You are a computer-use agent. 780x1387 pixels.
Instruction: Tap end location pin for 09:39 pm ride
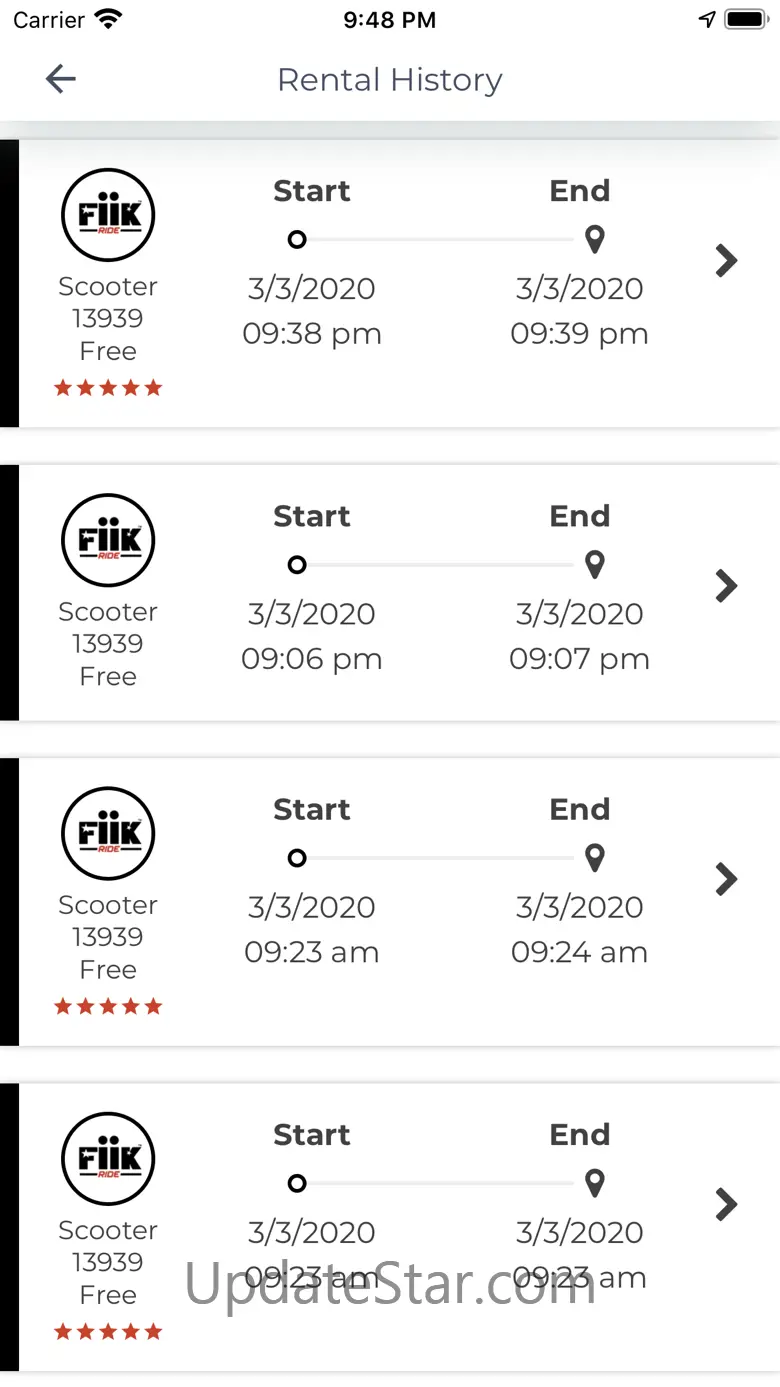[x=595, y=239]
